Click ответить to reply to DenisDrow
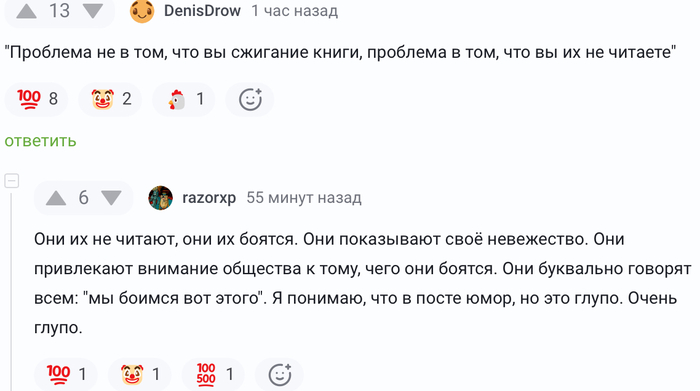700x391 pixels. (41, 141)
